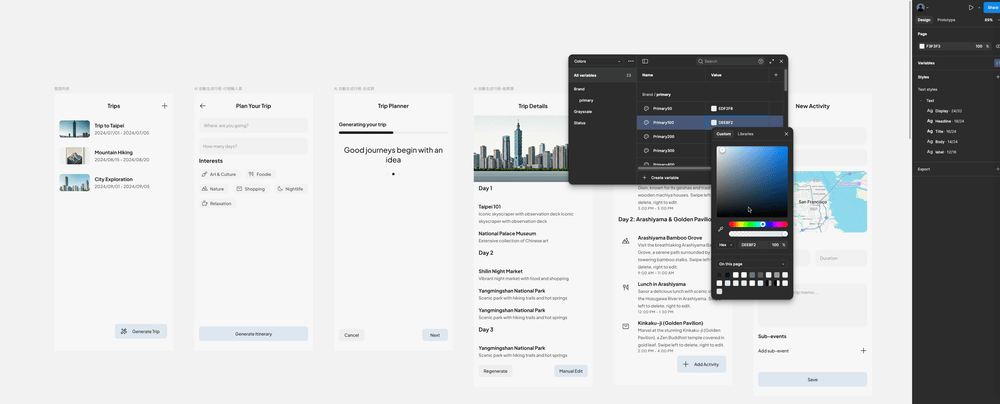Click Create variable button
Screen dimensions: 1000x404
(661, 177)
